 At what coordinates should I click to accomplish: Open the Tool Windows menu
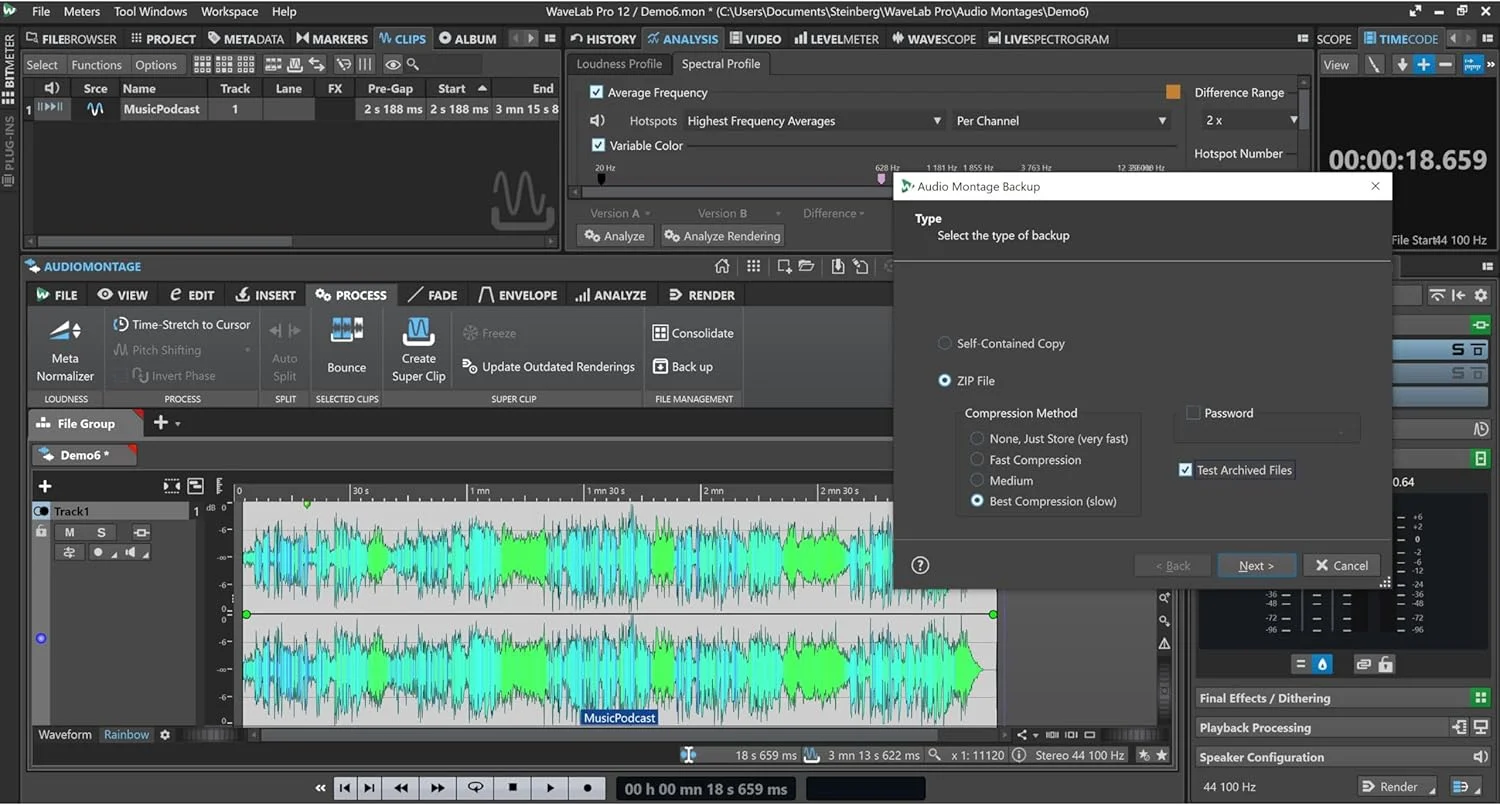(150, 12)
